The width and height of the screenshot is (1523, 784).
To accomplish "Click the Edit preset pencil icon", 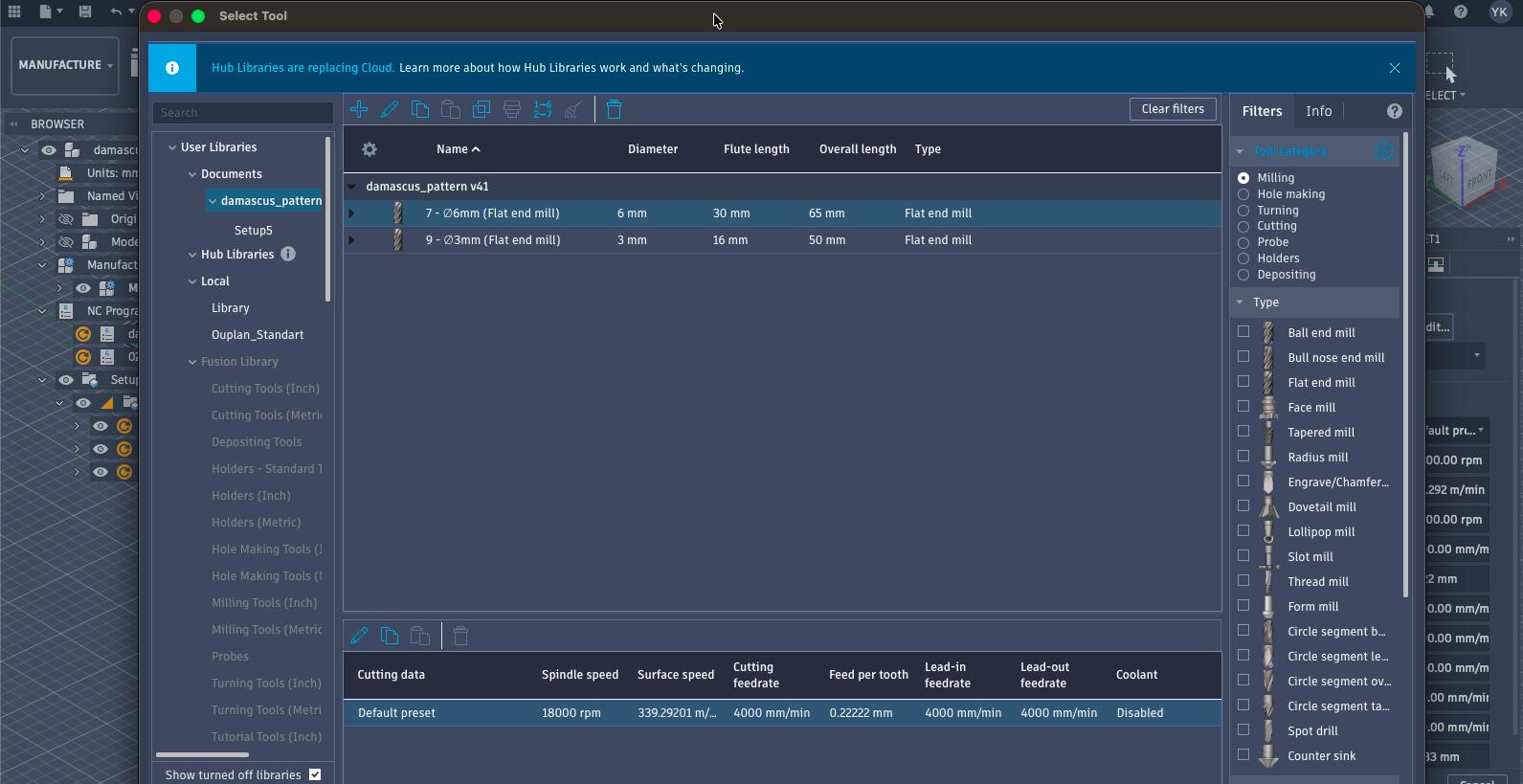I will 359,636.
